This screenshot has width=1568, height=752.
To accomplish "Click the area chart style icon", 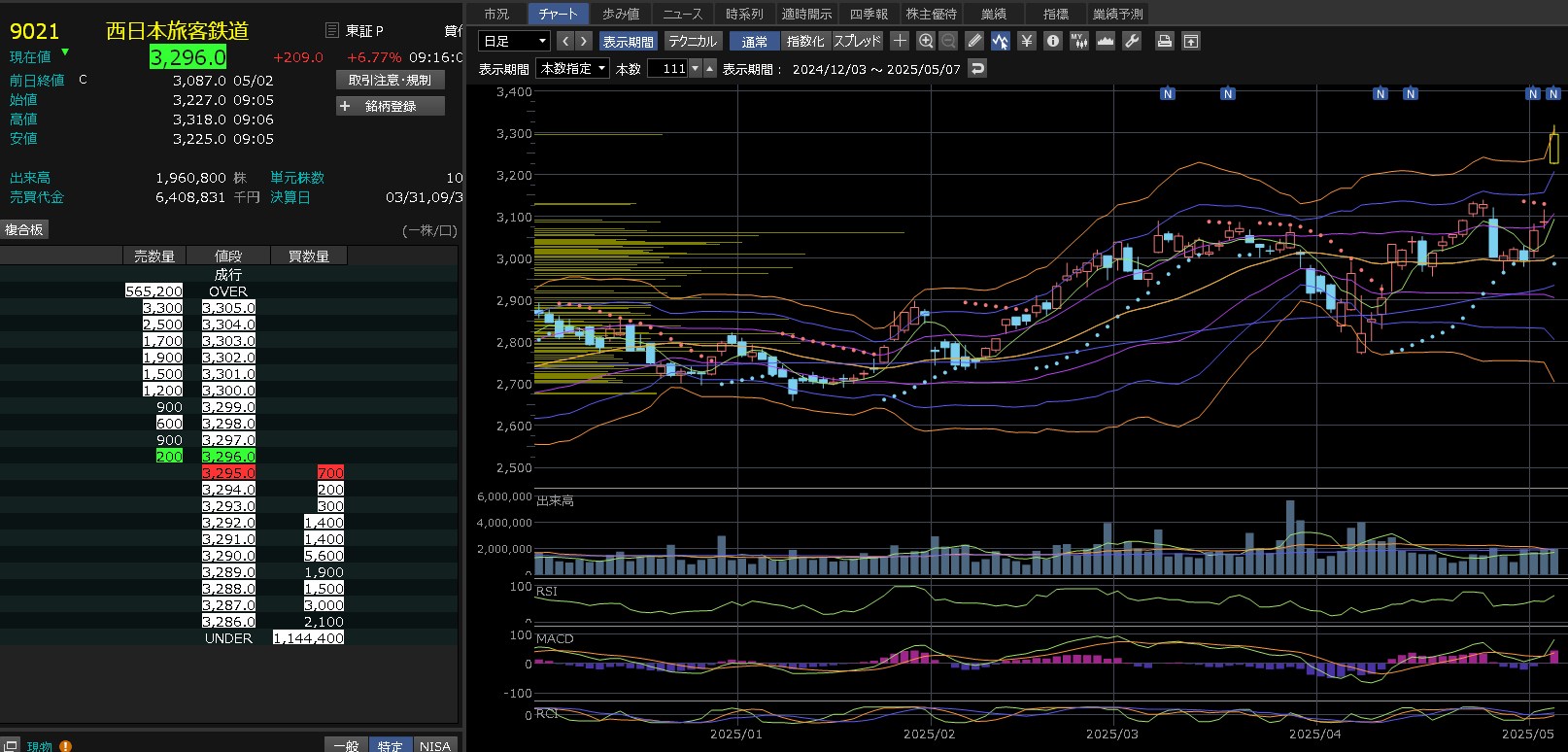I will 1106,41.
